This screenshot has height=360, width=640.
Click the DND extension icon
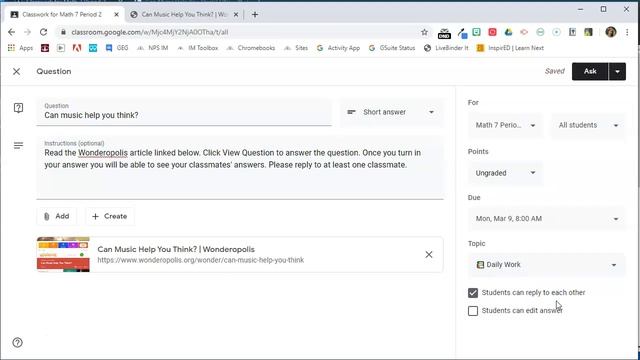(x=444, y=33)
